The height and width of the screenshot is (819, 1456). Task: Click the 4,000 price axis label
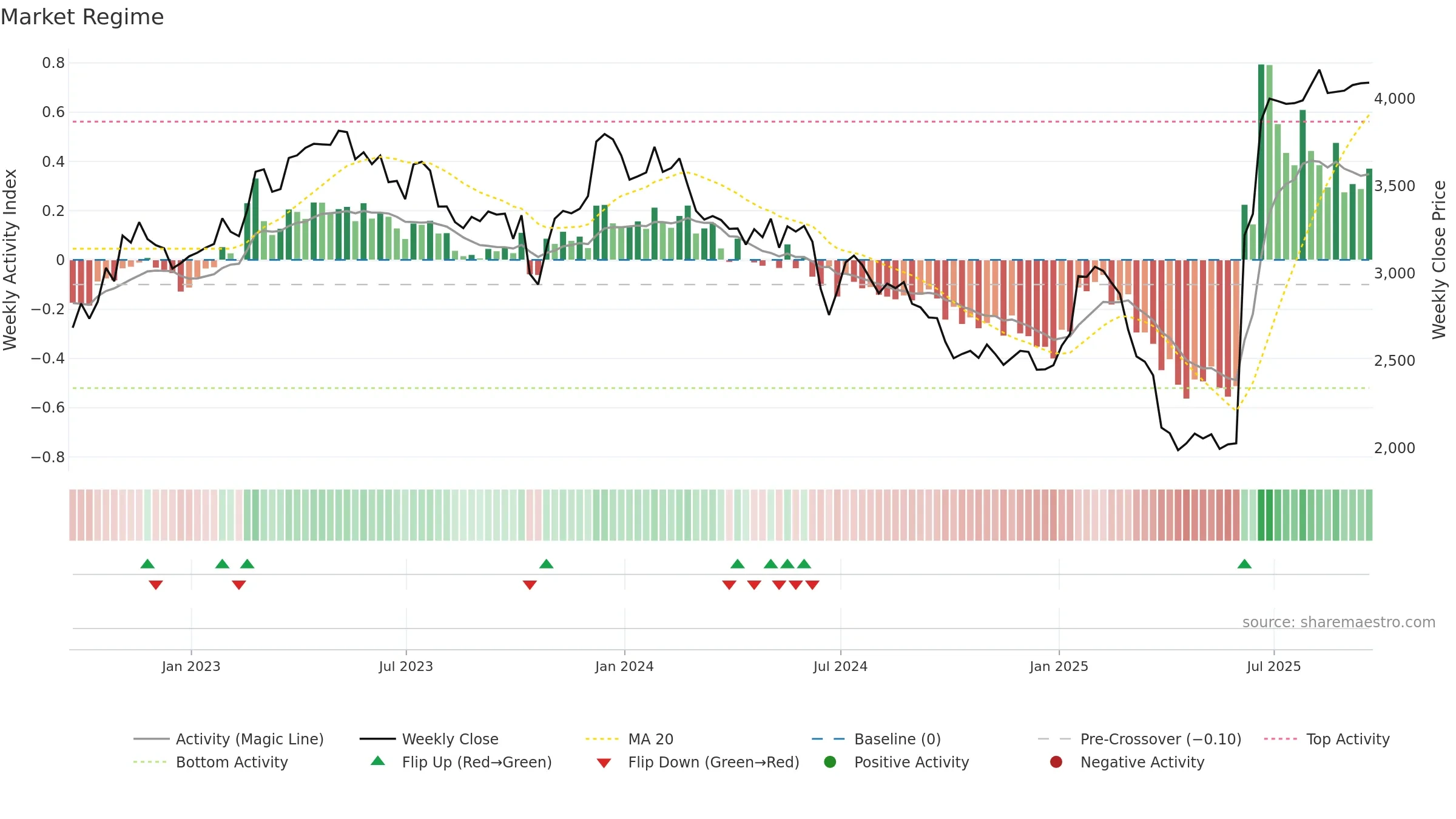click(1394, 98)
